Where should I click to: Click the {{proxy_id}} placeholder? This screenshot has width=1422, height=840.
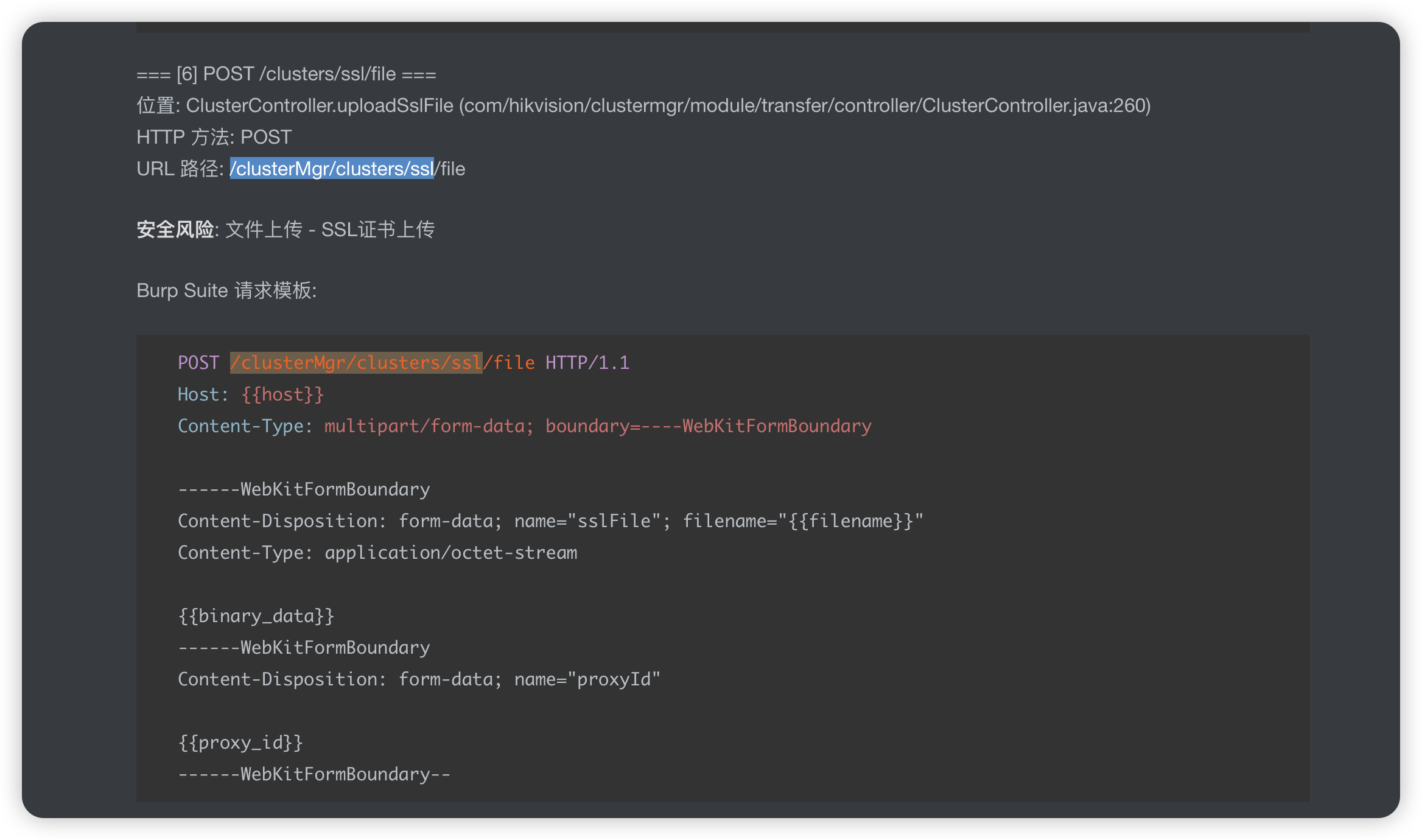tap(240, 743)
